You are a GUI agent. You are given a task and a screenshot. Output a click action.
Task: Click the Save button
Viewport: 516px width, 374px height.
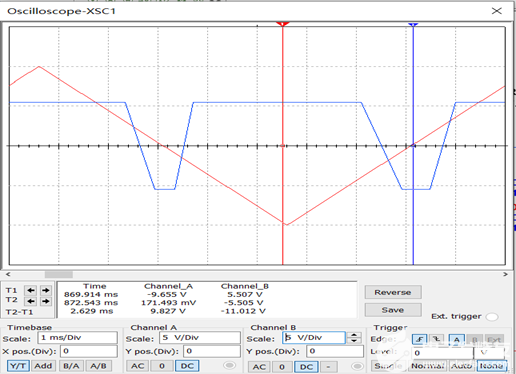pyautogui.click(x=393, y=310)
